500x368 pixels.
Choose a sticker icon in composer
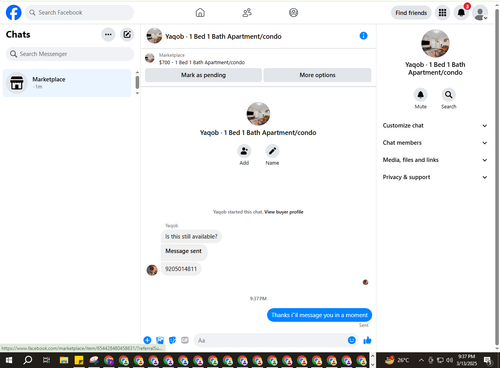(x=172, y=340)
